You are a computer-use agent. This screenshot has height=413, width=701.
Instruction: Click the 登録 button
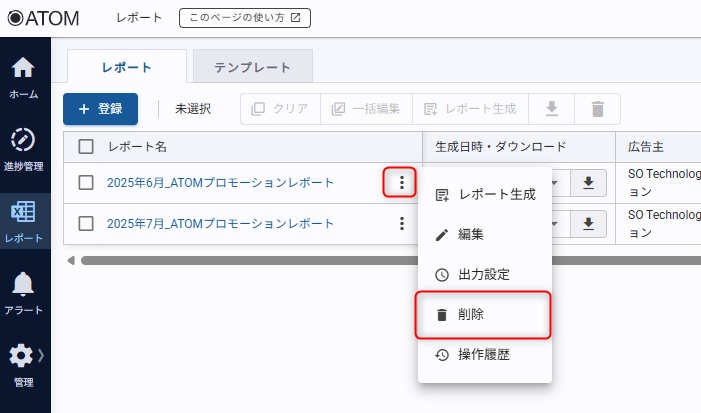[x=100, y=109]
